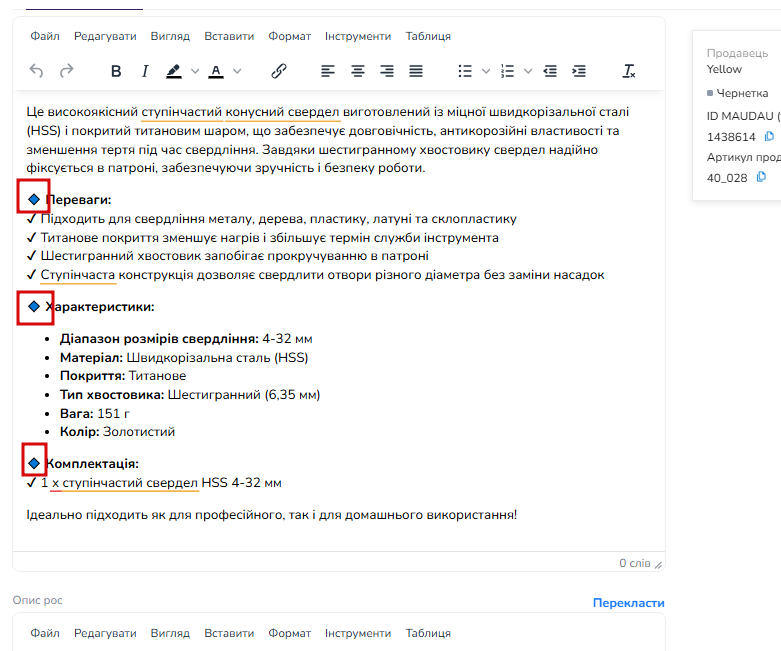781x651 pixels.
Task: Open the Вигляд menu in top editor
Action: 170,36
